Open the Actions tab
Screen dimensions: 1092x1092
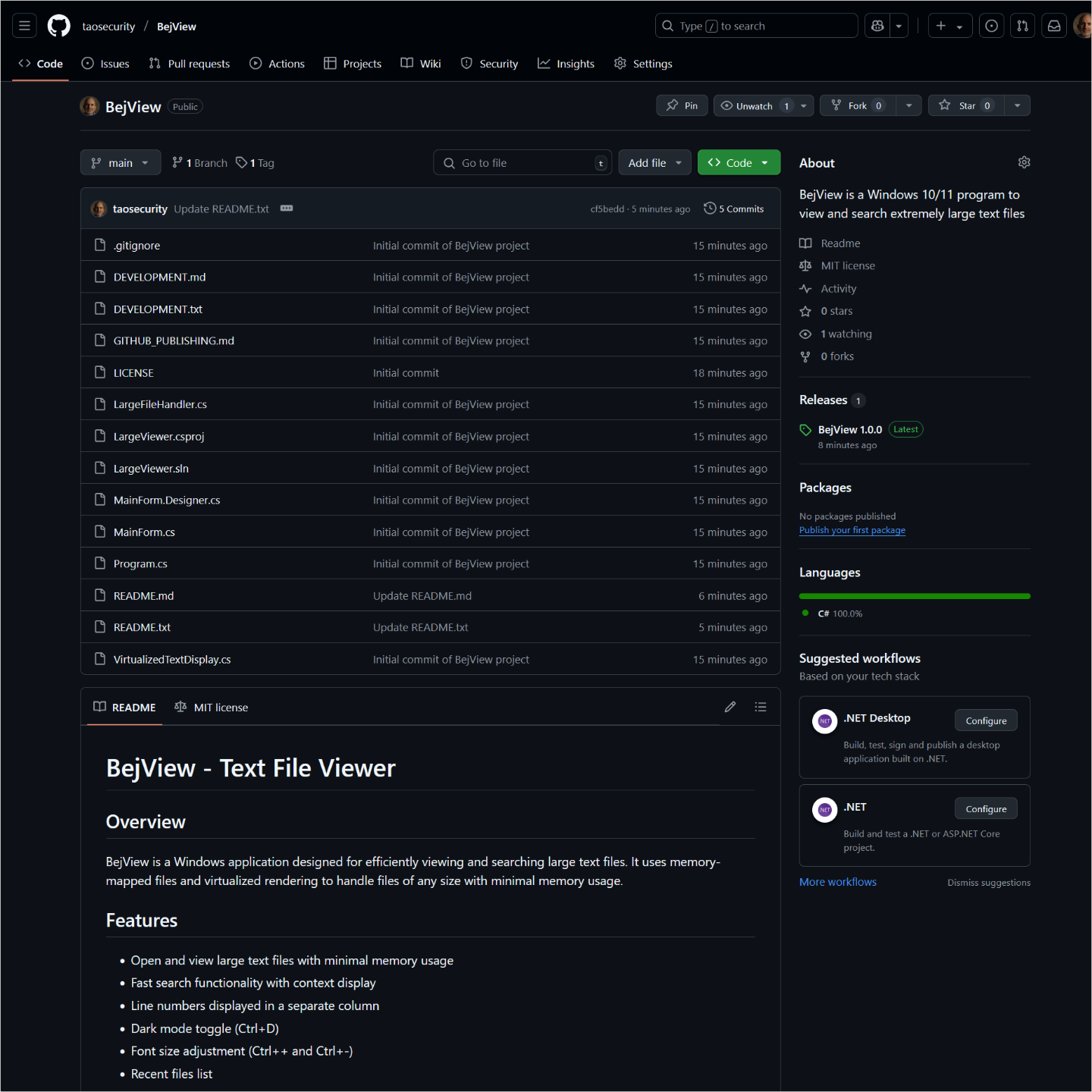point(277,64)
